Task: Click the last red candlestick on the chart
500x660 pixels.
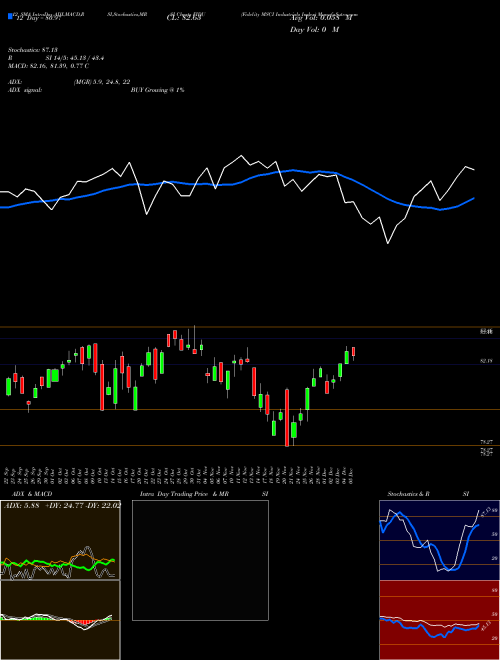Action: [x=354, y=352]
